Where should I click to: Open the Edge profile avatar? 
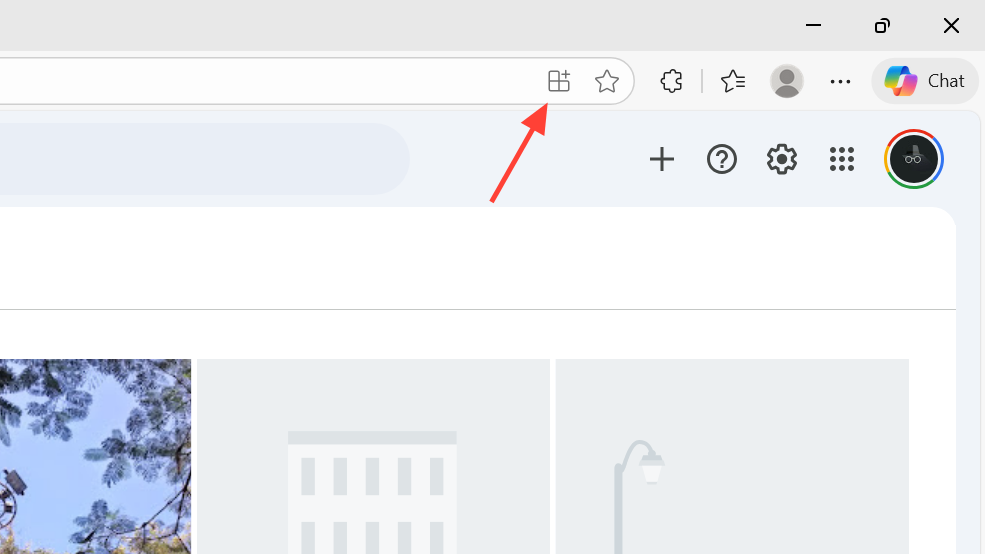pos(786,81)
